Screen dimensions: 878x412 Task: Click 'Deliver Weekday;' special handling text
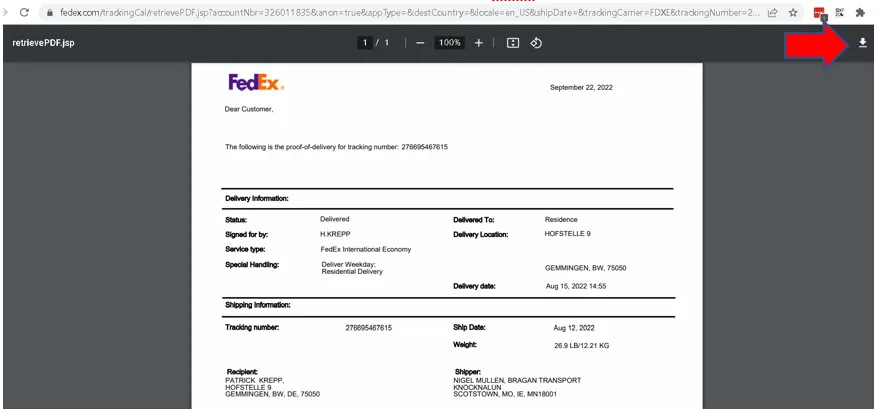pyautogui.click(x=349, y=264)
